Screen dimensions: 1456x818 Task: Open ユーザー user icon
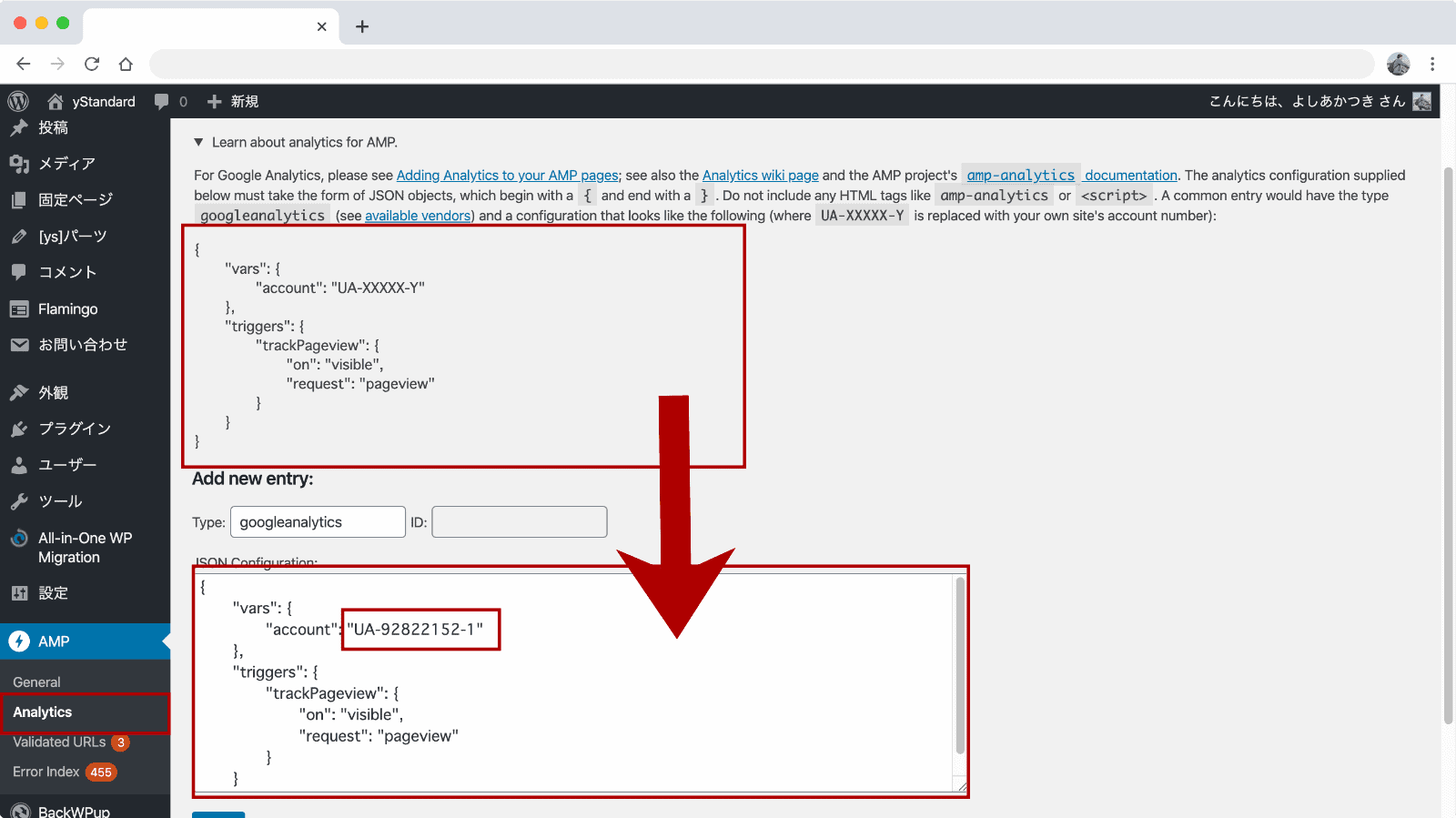click(x=19, y=465)
